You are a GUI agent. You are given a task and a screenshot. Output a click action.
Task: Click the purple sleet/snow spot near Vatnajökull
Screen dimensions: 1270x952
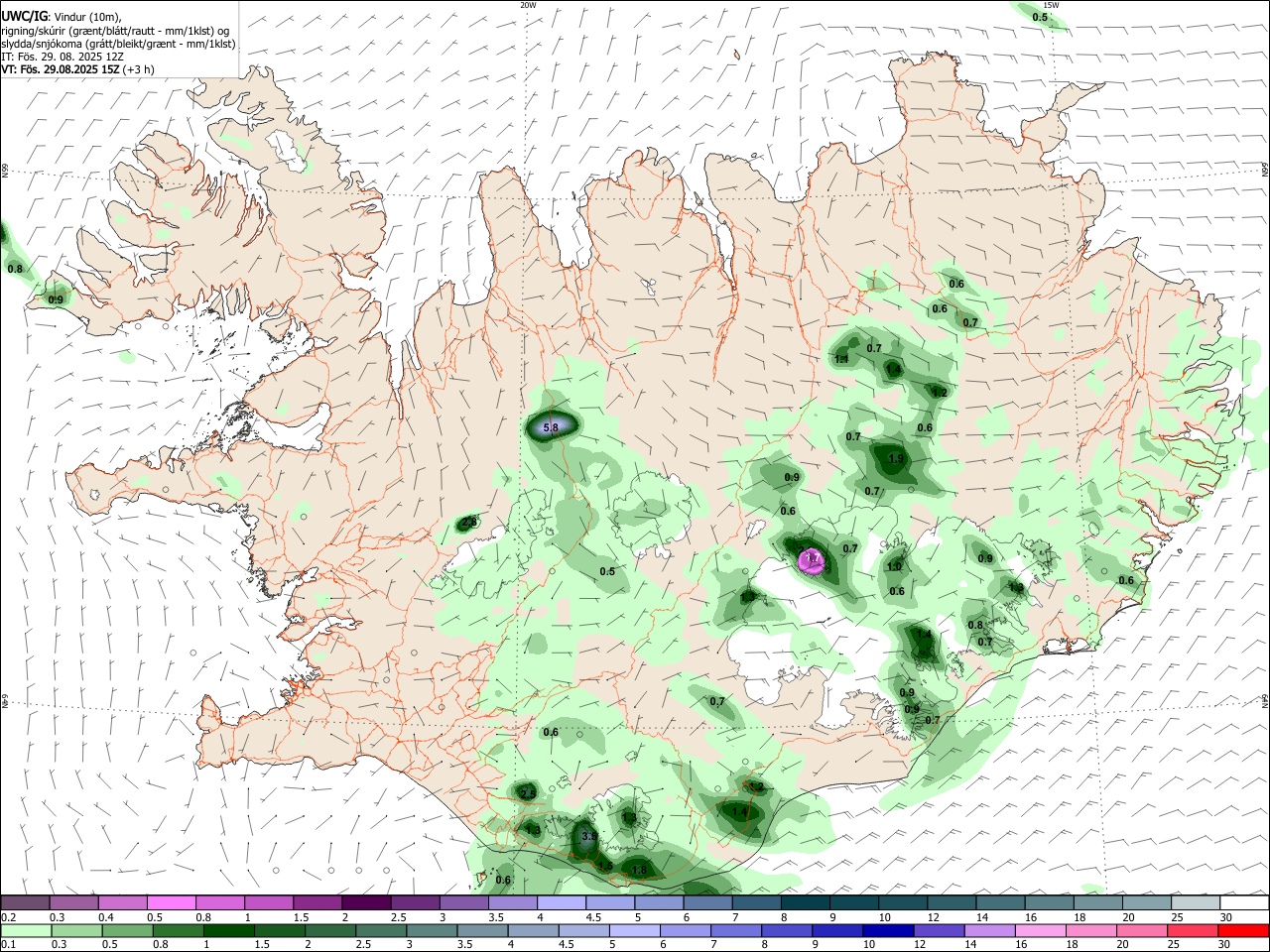[x=812, y=560]
